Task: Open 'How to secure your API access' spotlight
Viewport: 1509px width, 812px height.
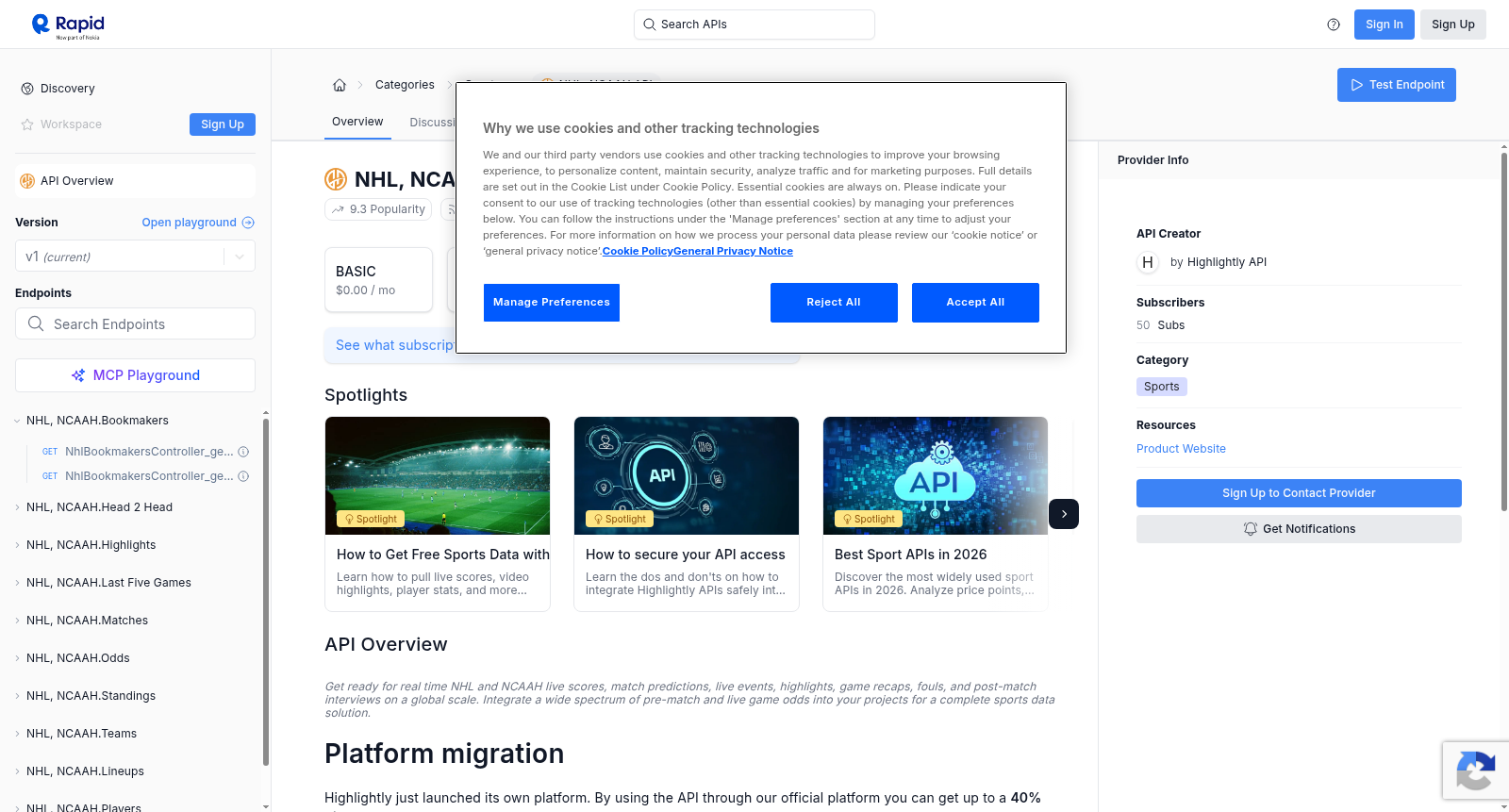Action: pos(687,514)
